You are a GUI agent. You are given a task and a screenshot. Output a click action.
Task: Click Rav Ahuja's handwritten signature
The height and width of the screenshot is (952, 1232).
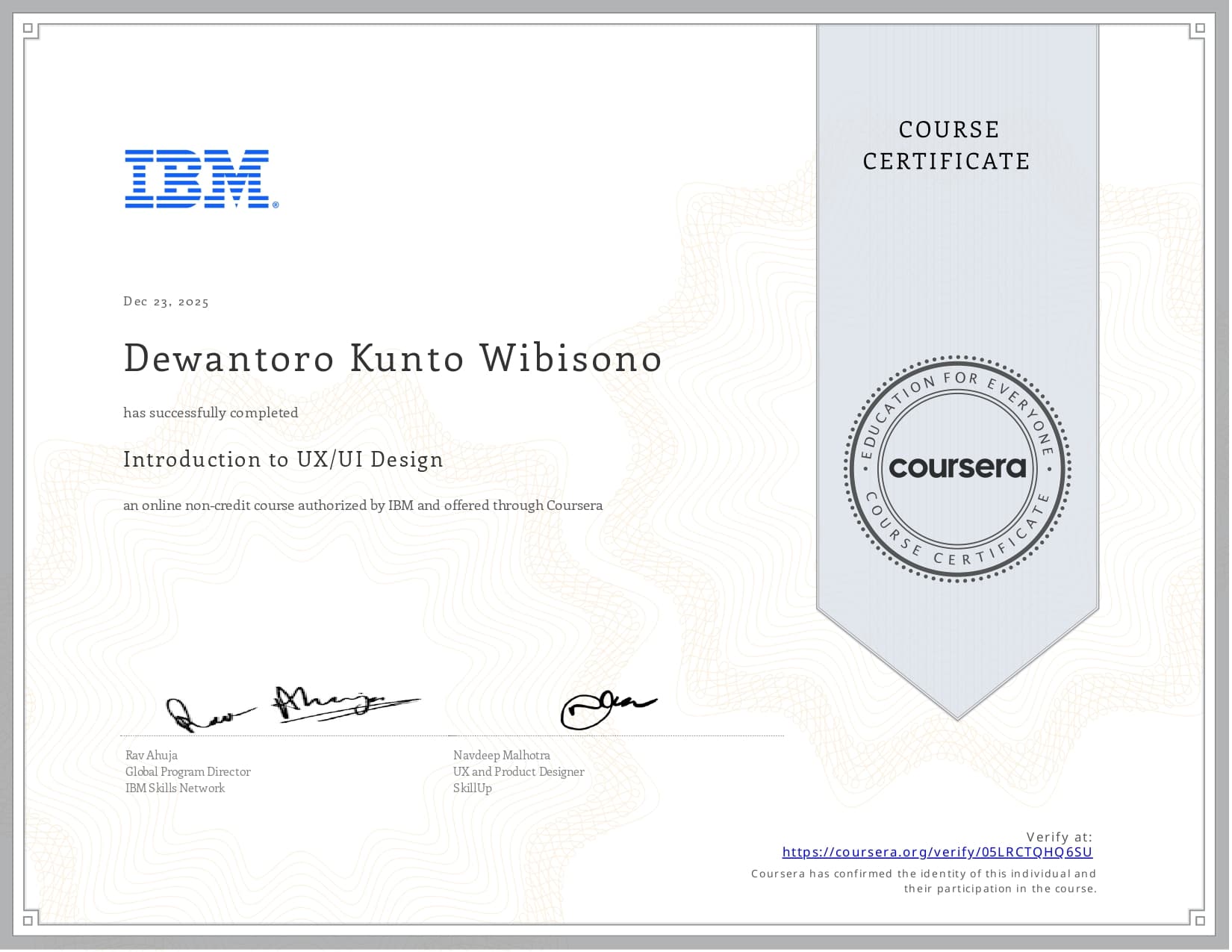click(x=291, y=707)
